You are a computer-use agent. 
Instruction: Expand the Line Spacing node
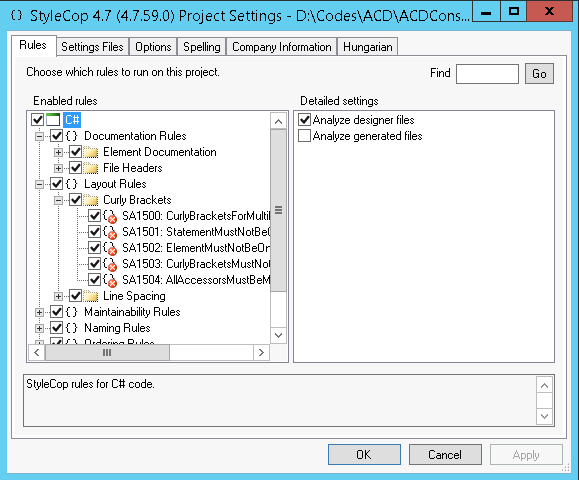coord(58,296)
